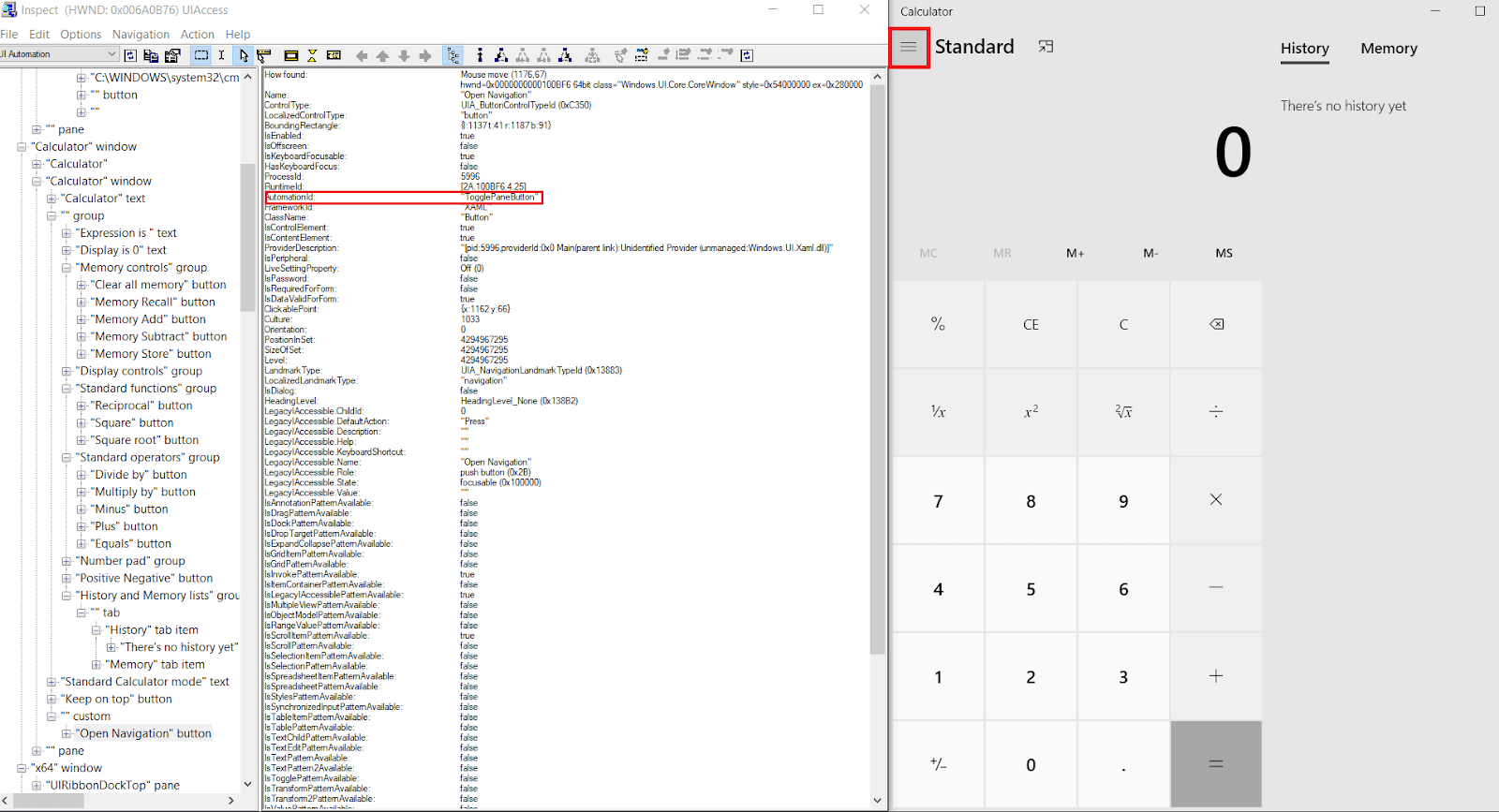The image size is (1499, 812).
Task: Open the Action menu
Action: [x=198, y=34]
